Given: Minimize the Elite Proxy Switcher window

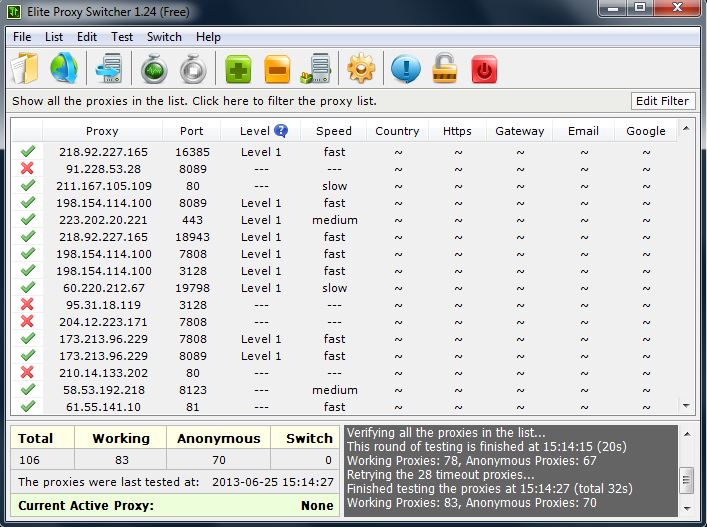Looking at the screenshot, I should [613, 8].
